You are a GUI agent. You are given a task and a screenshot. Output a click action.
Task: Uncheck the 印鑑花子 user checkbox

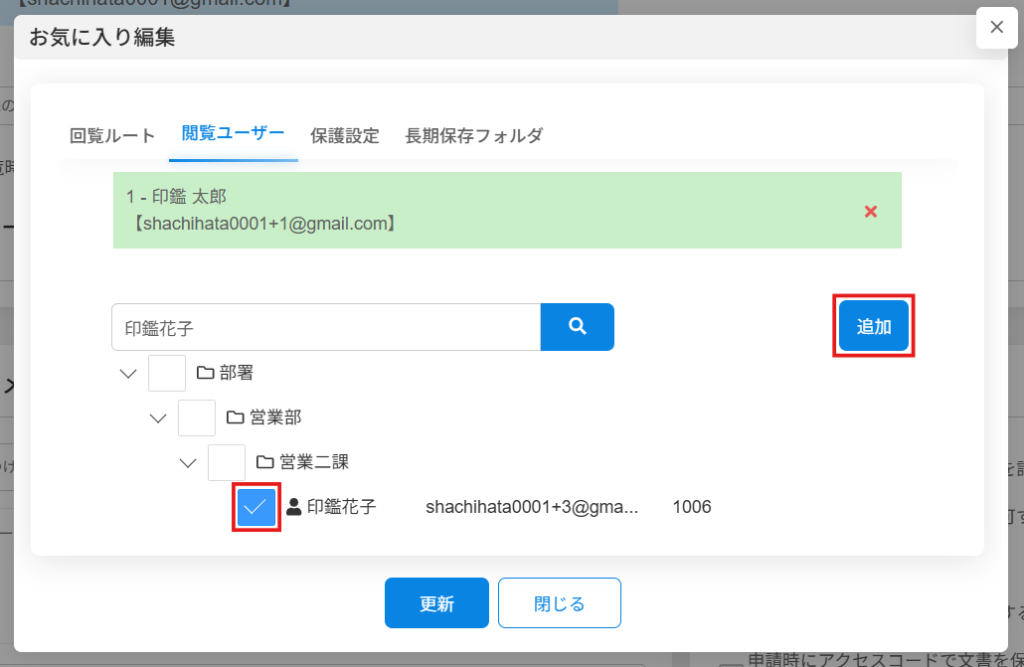[x=256, y=507]
